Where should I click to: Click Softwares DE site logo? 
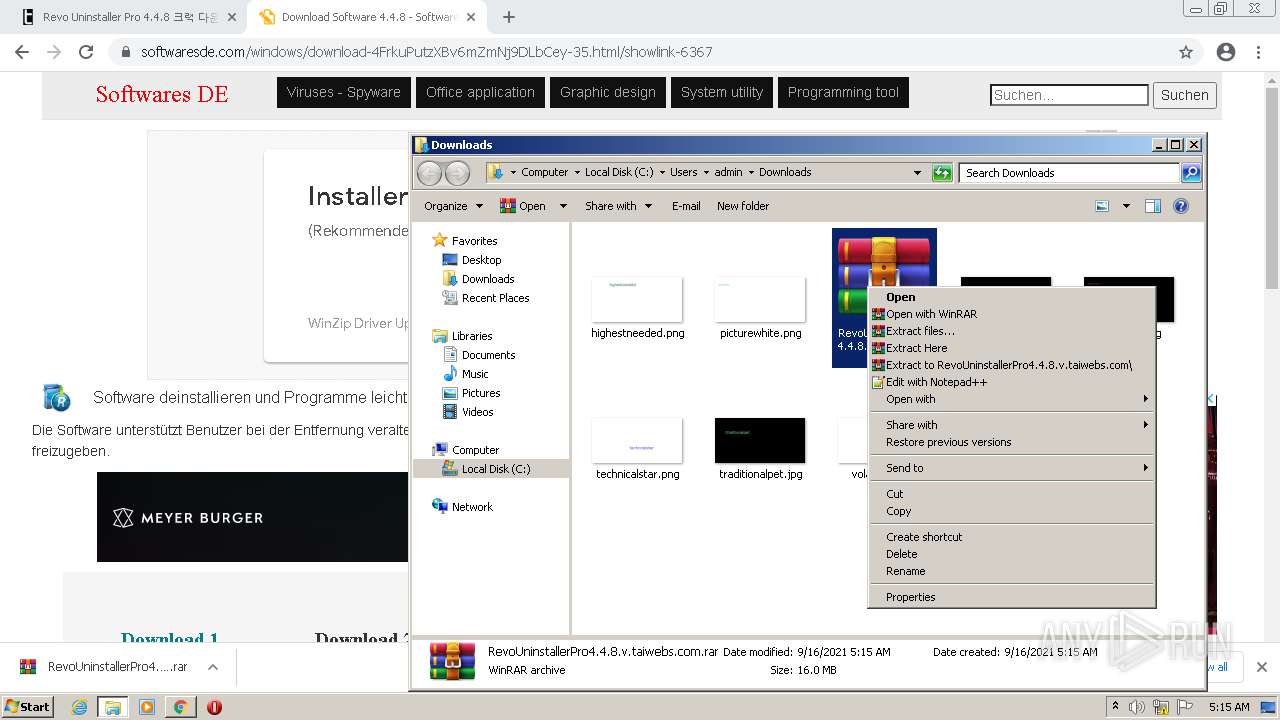click(x=162, y=94)
